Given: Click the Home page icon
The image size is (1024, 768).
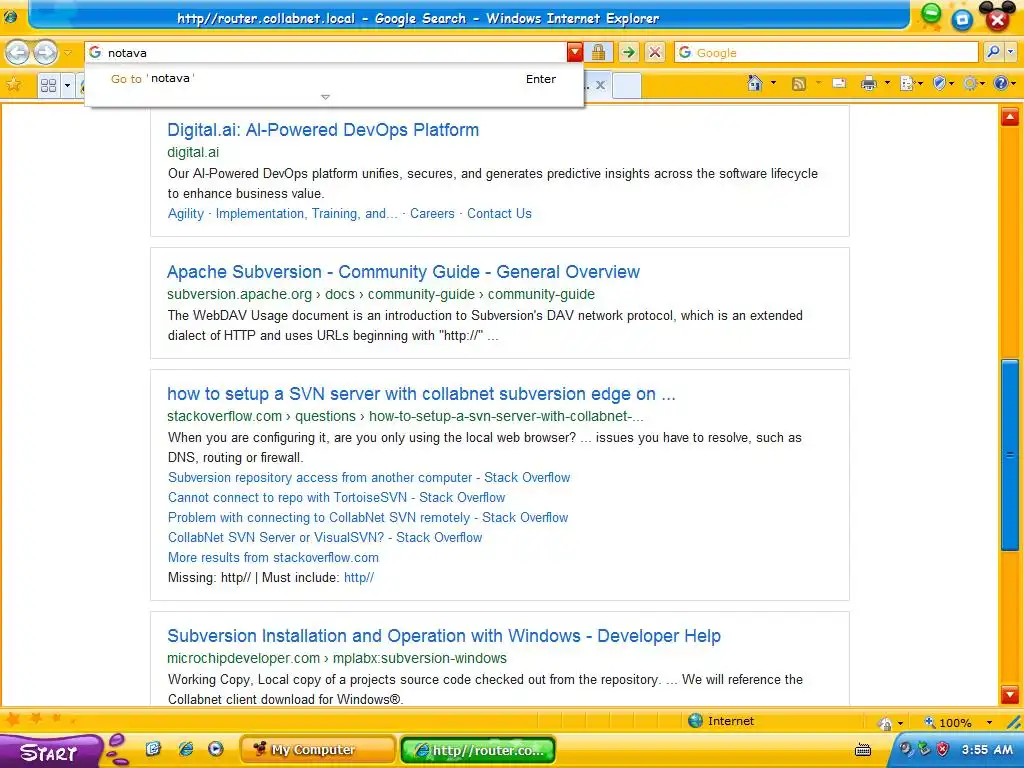Looking at the screenshot, I should pos(755,83).
